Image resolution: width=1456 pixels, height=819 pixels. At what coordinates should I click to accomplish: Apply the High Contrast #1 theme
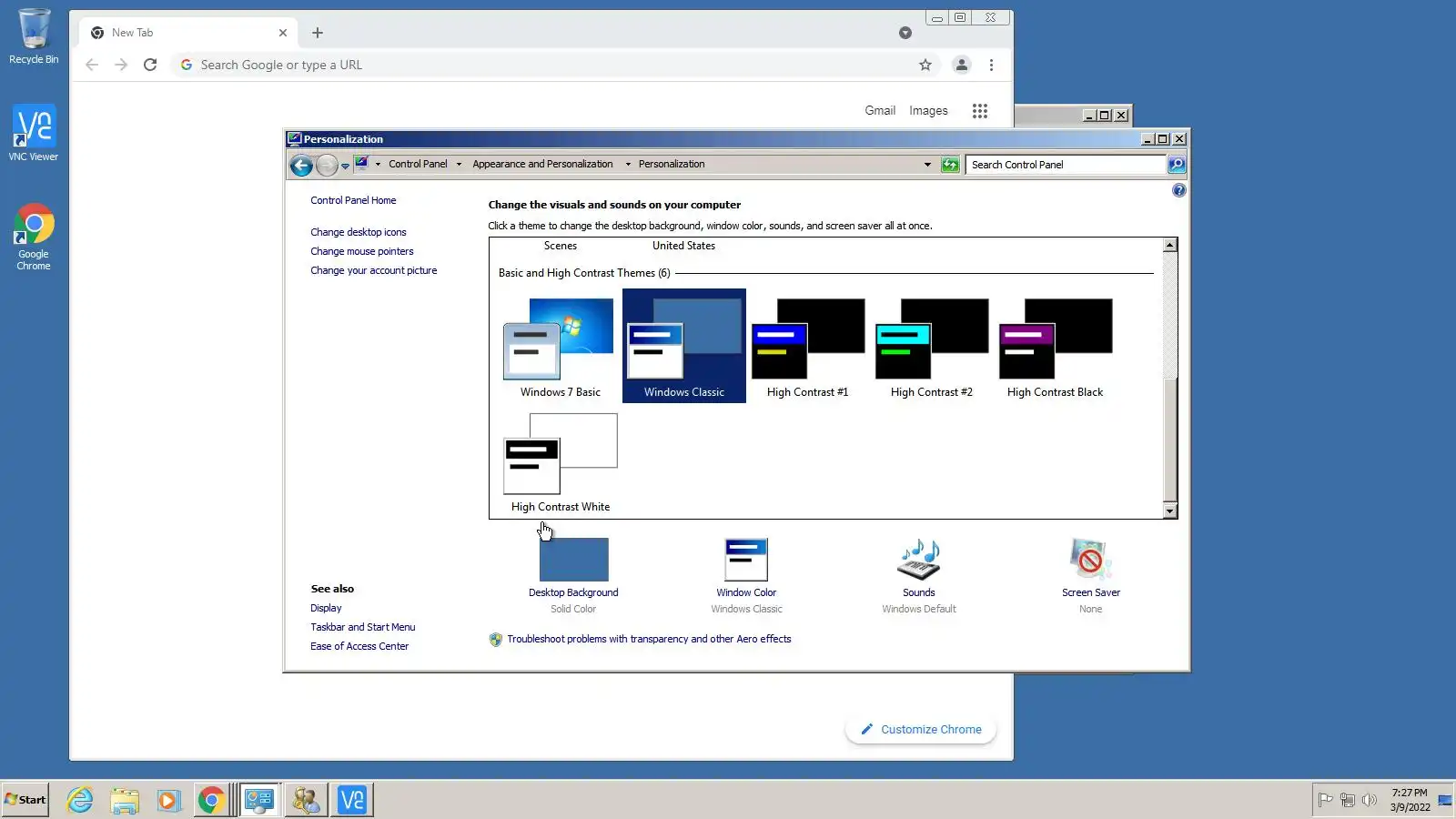(807, 347)
